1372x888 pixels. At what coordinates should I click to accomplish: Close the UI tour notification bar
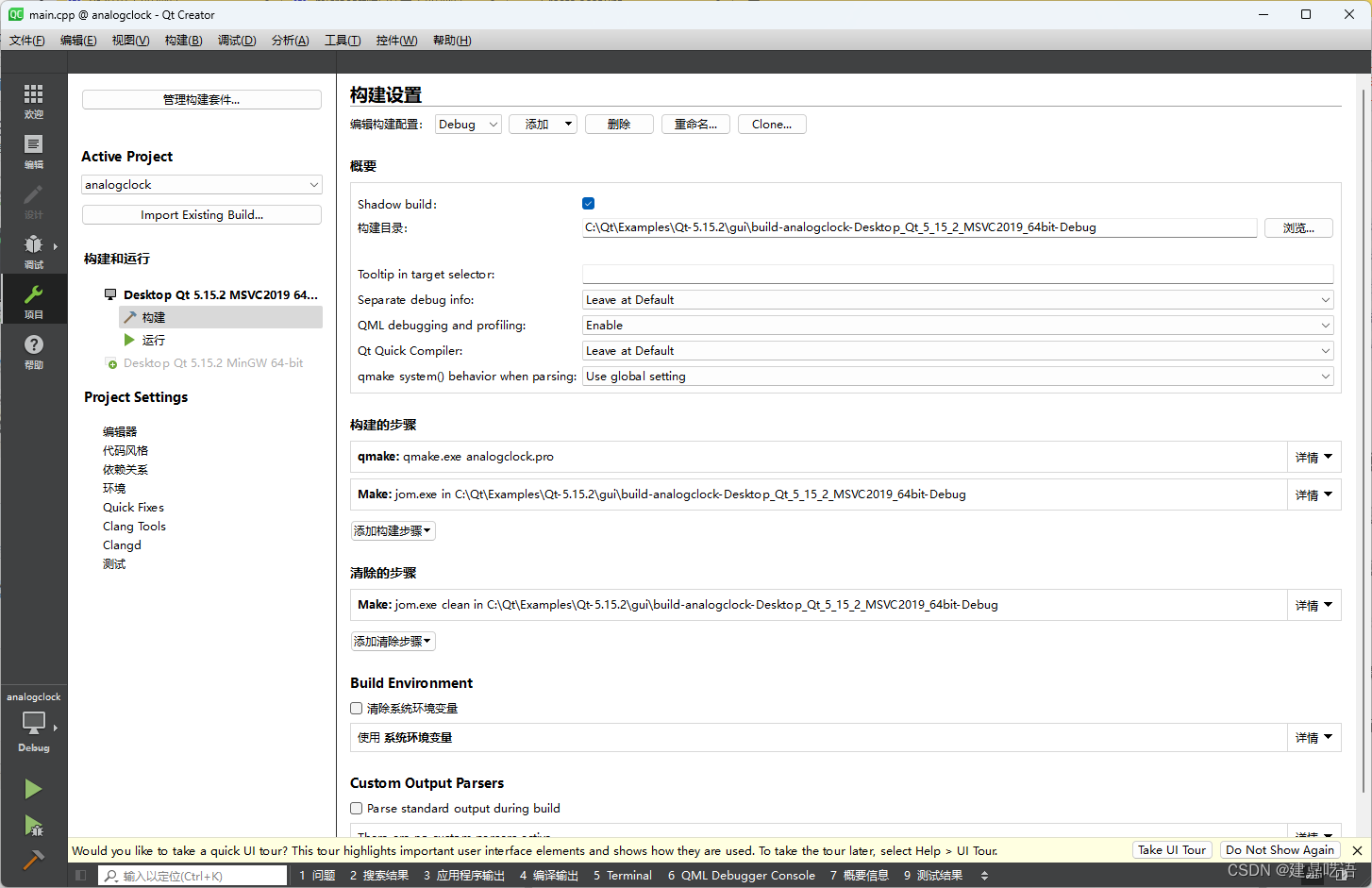point(1357,850)
